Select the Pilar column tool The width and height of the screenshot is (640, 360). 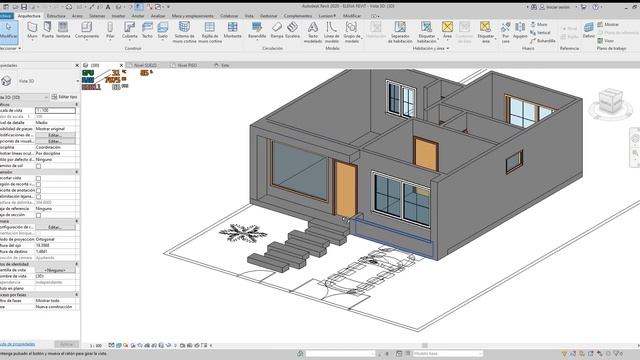[x=110, y=30]
